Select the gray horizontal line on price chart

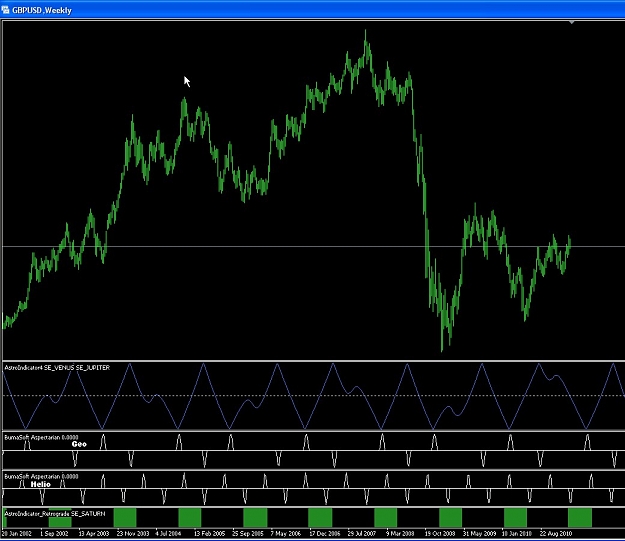(x=313, y=247)
